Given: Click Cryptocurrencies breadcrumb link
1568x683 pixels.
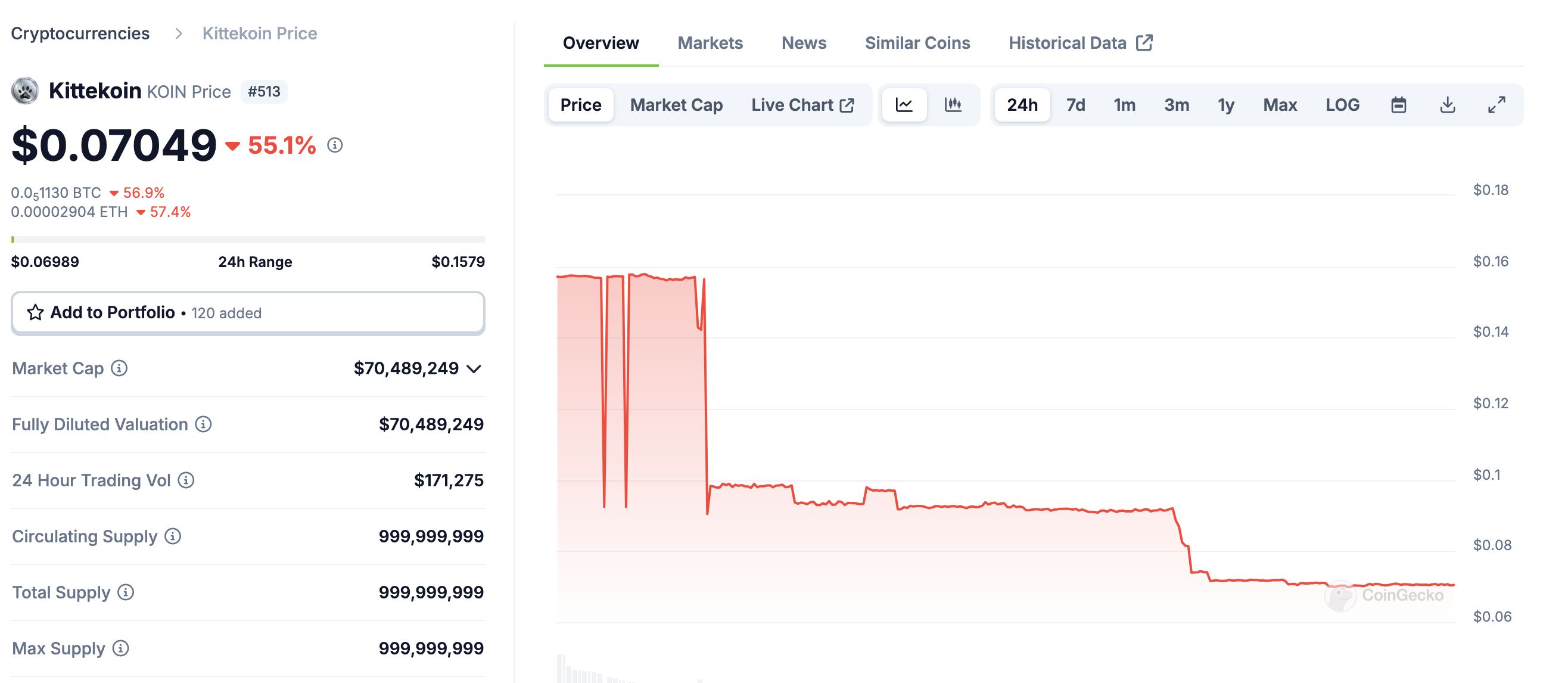Looking at the screenshot, I should pos(80,33).
